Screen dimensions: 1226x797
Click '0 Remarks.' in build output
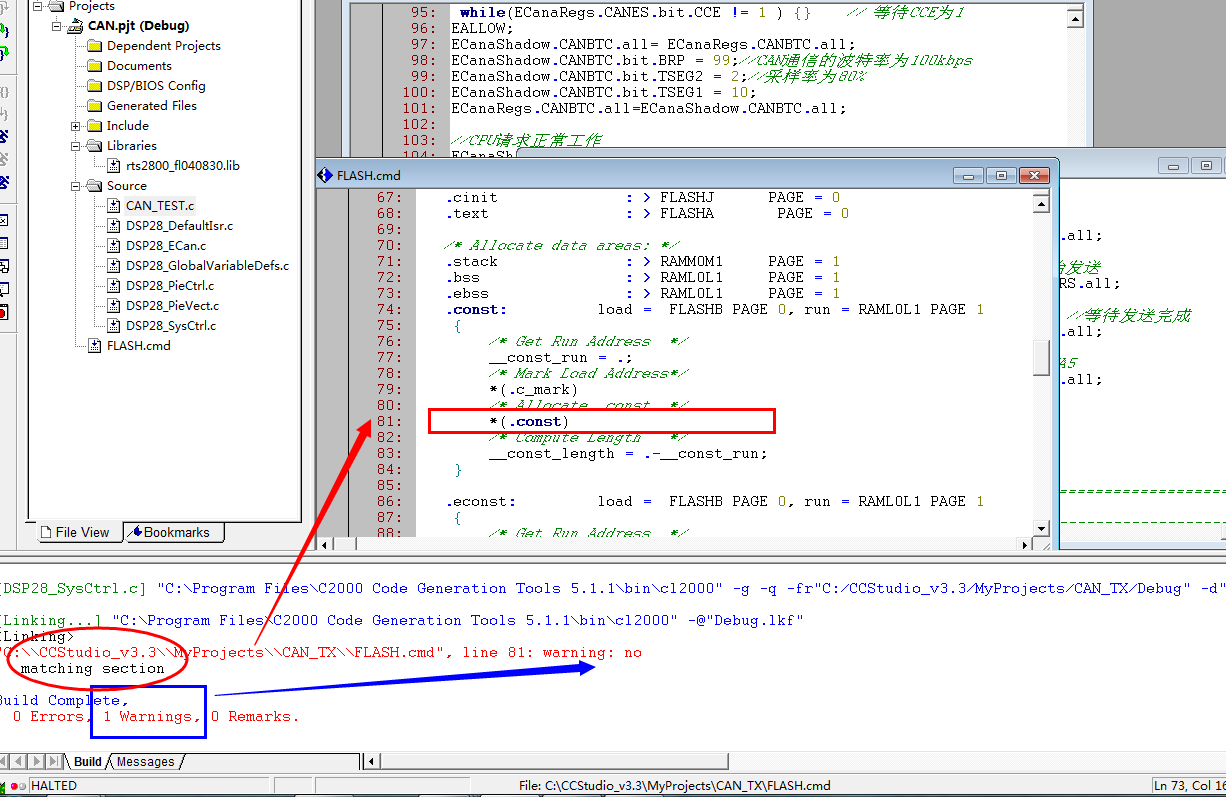(x=255, y=716)
